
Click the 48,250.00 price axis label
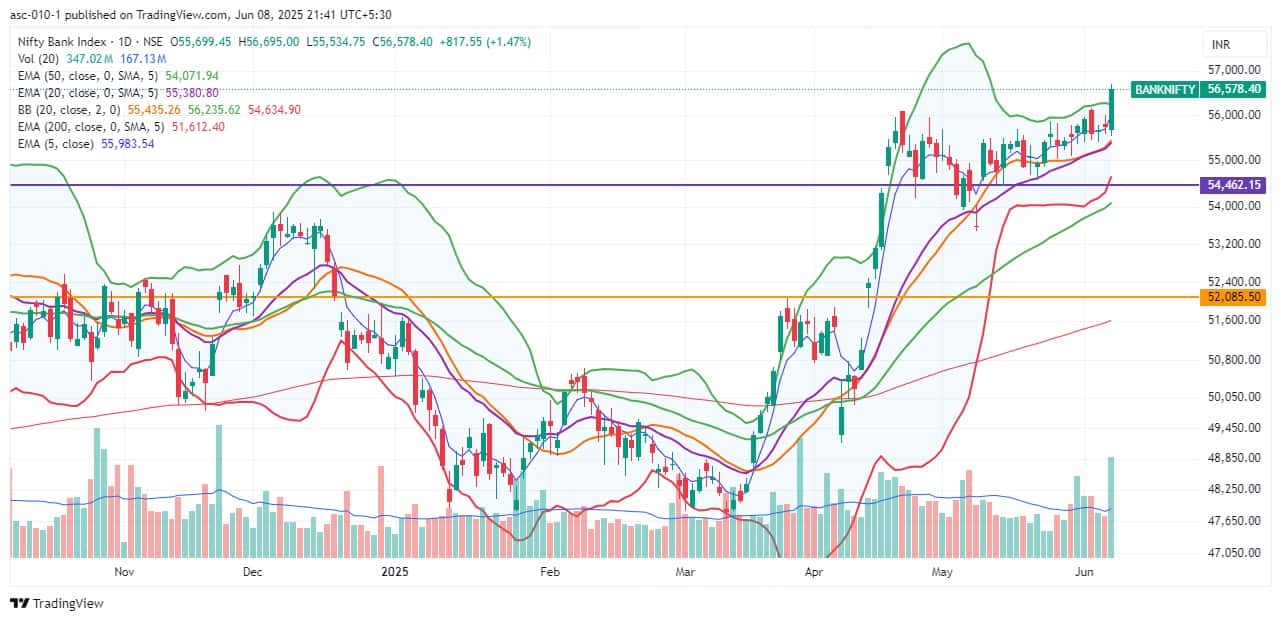[x=1233, y=489]
